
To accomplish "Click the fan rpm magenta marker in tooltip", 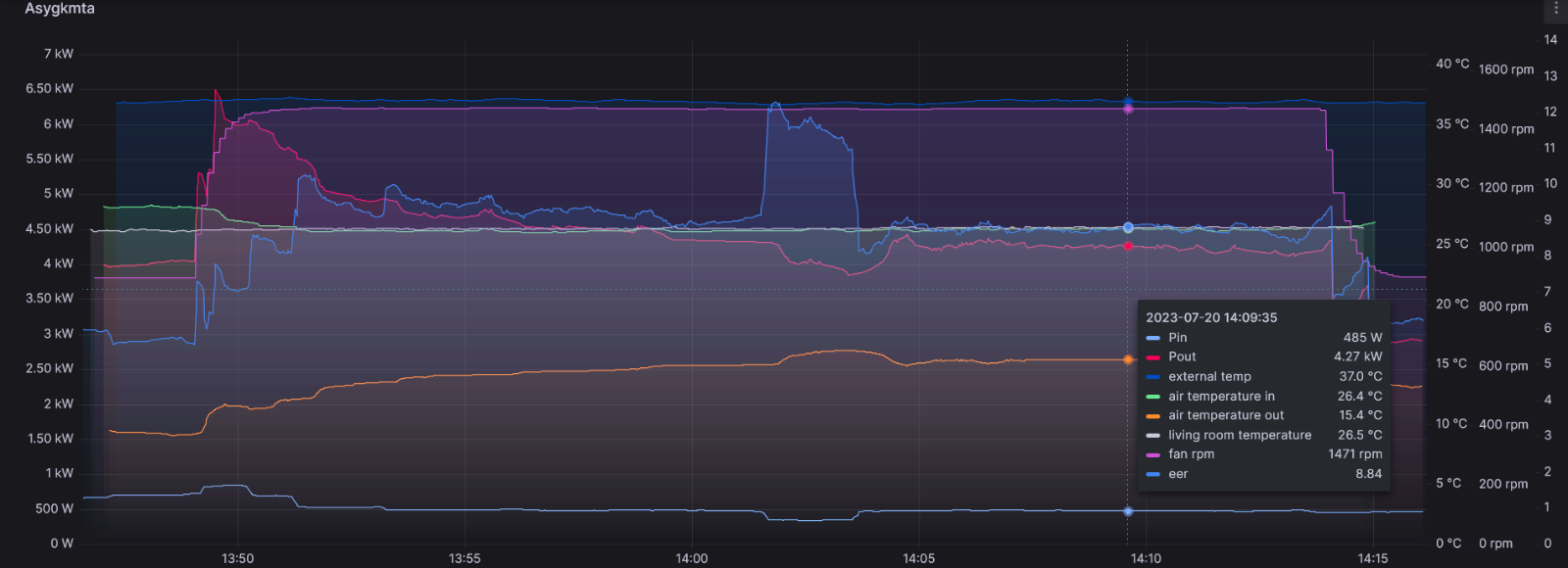I will (1152, 454).
